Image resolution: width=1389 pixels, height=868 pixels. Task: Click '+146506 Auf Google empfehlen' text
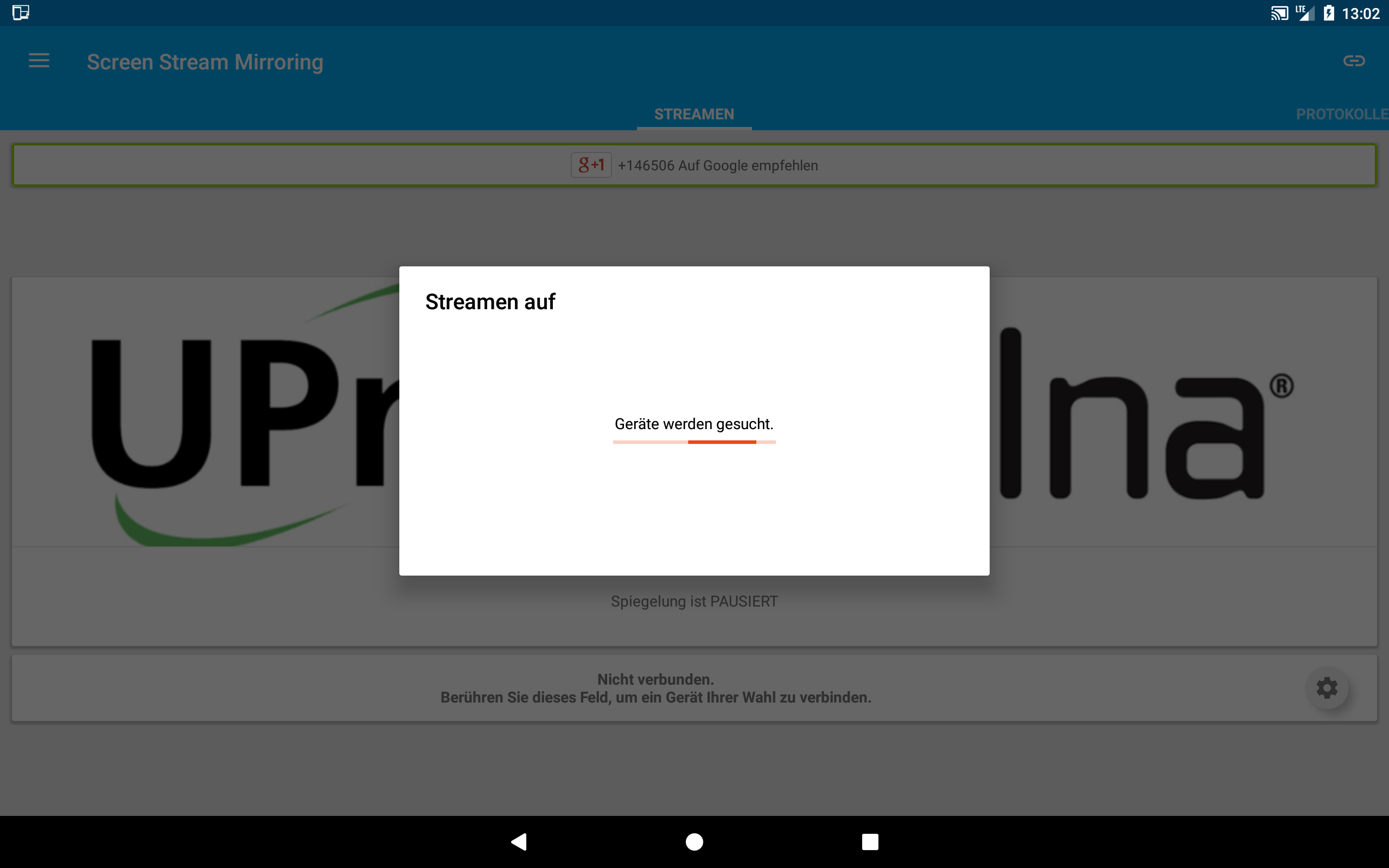pyautogui.click(x=717, y=165)
